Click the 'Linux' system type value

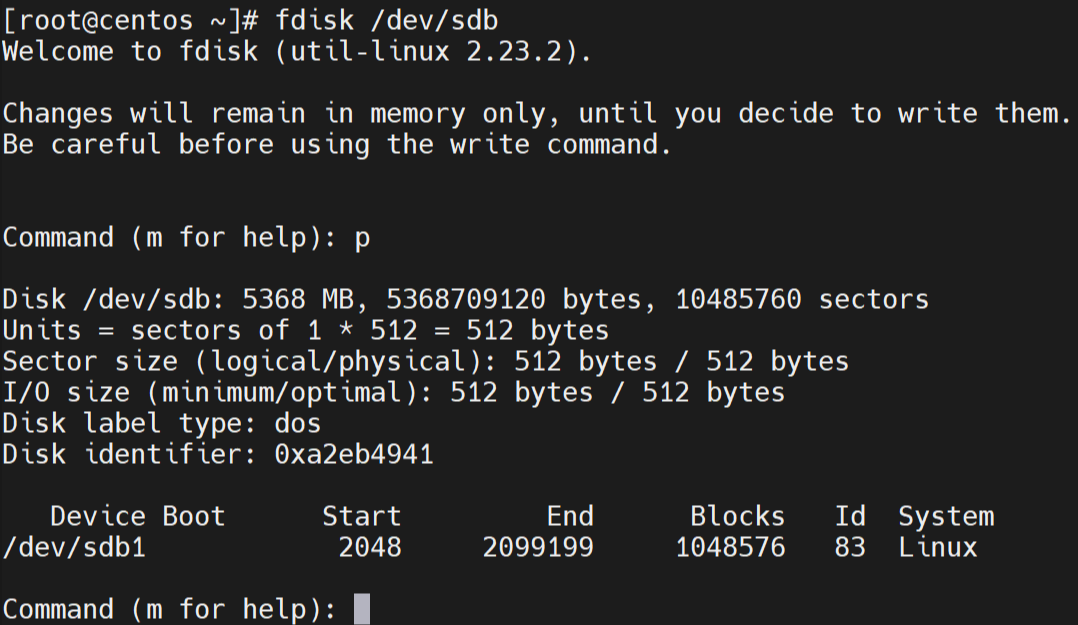(x=937, y=547)
